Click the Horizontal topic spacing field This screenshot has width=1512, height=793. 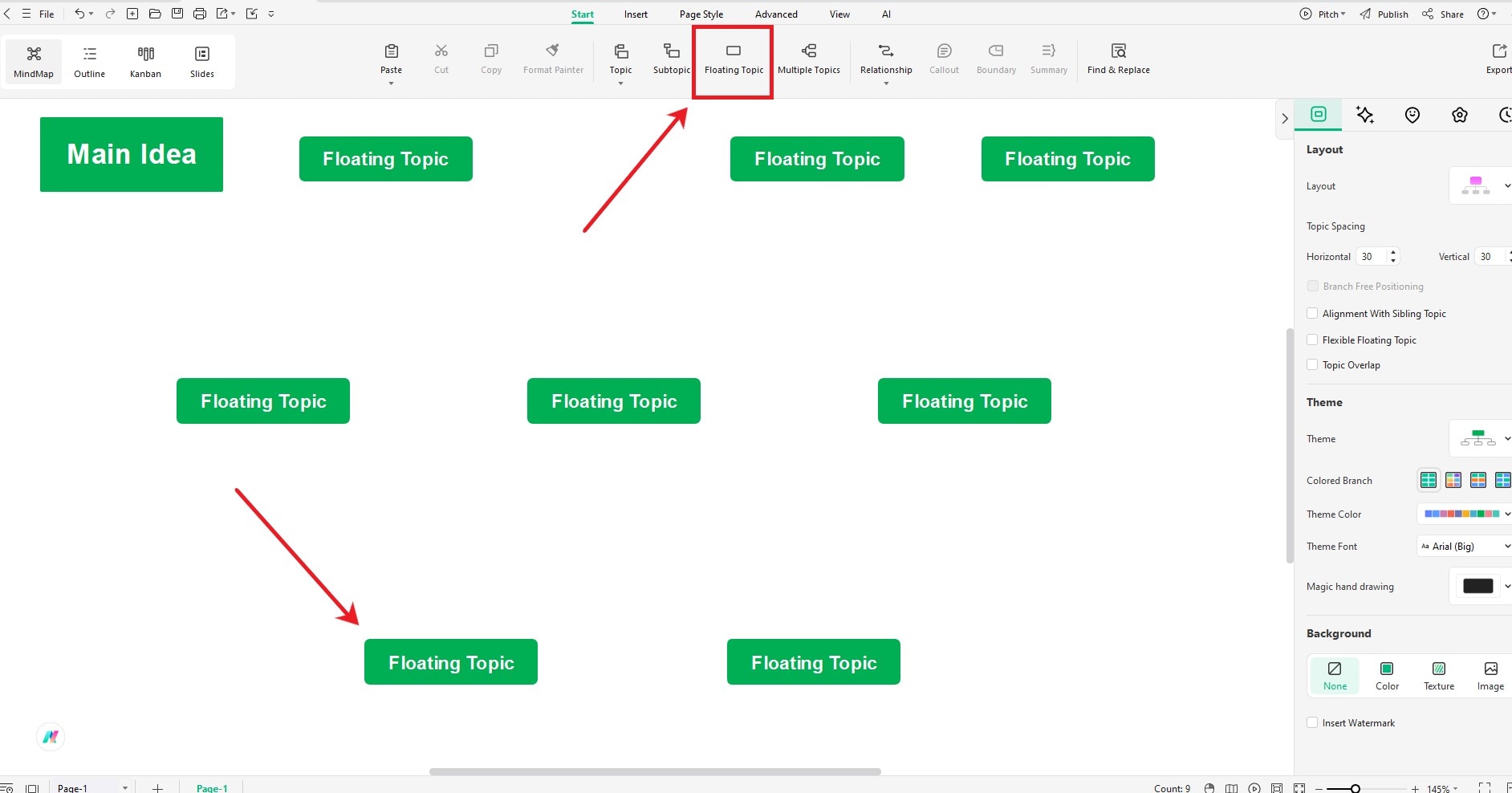(x=1377, y=256)
